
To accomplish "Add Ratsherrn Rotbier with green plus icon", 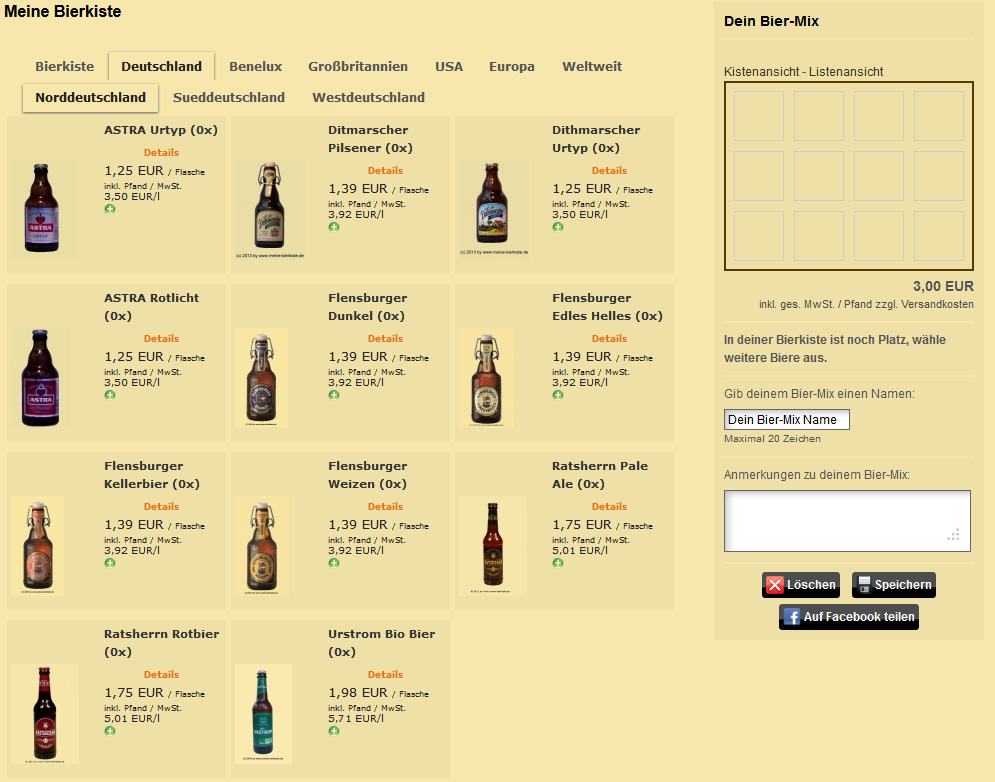I will (110, 731).
